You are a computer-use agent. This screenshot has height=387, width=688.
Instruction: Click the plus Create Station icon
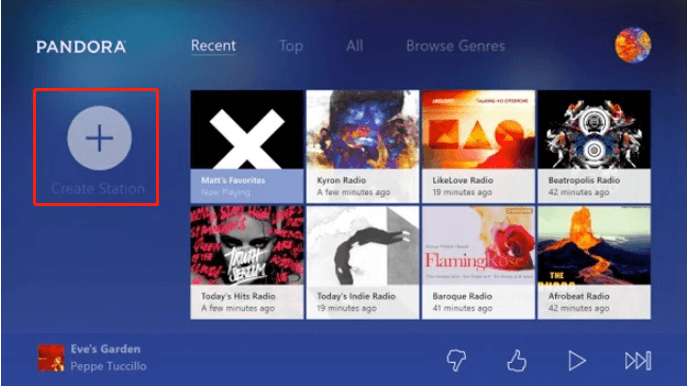(x=100, y=138)
